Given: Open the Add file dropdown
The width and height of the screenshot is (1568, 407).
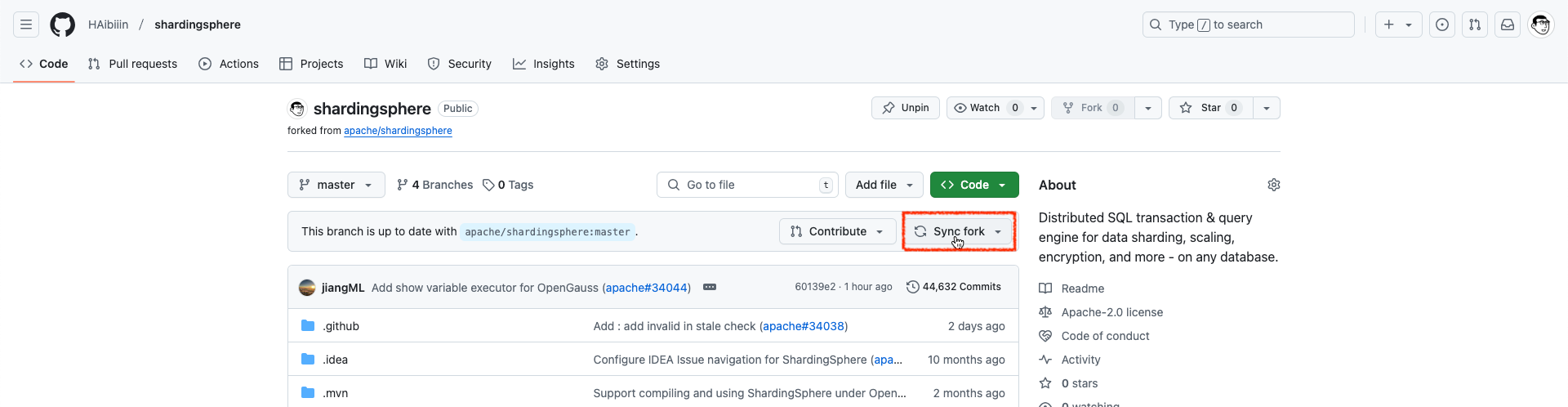Looking at the screenshot, I should coord(884,185).
